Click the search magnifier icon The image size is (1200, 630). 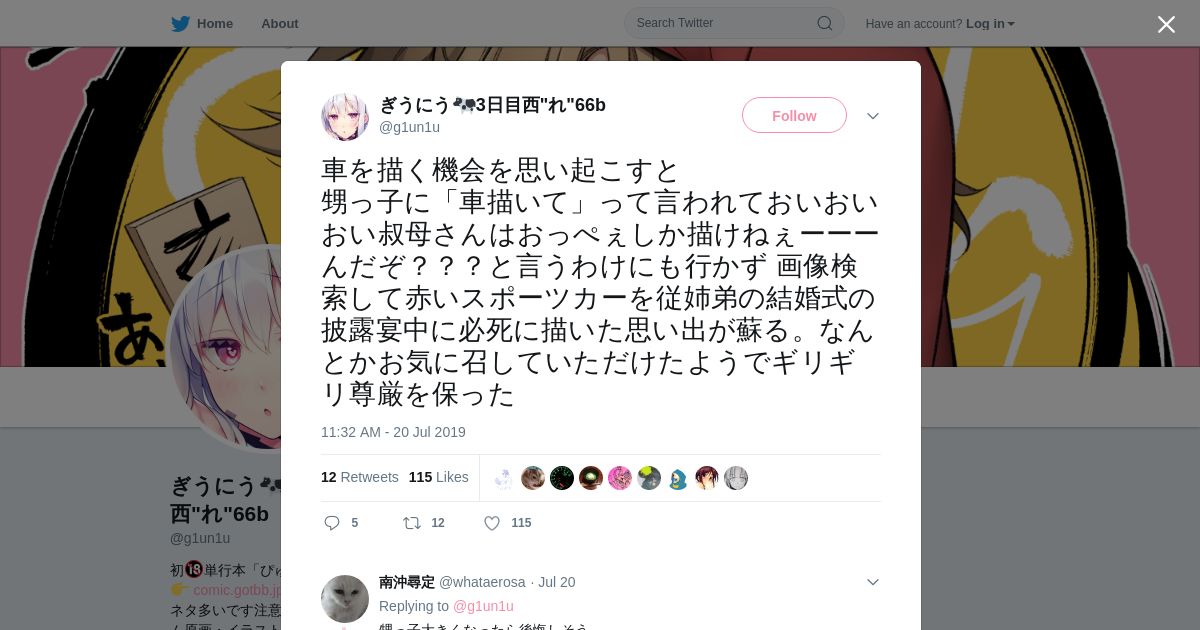click(x=825, y=23)
